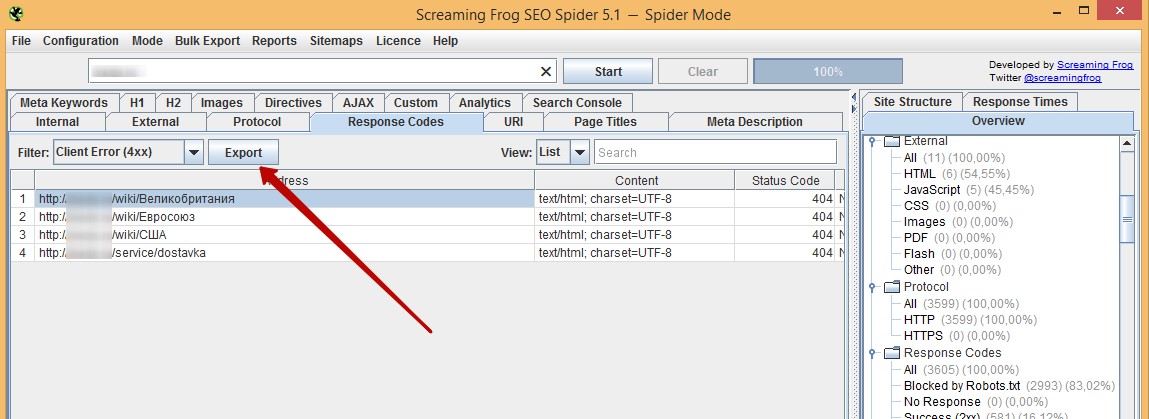Screen dimensions: 1149x419
Task: Click the Client Error (4xx) filter combo box
Action: pyautogui.click(x=128, y=152)
